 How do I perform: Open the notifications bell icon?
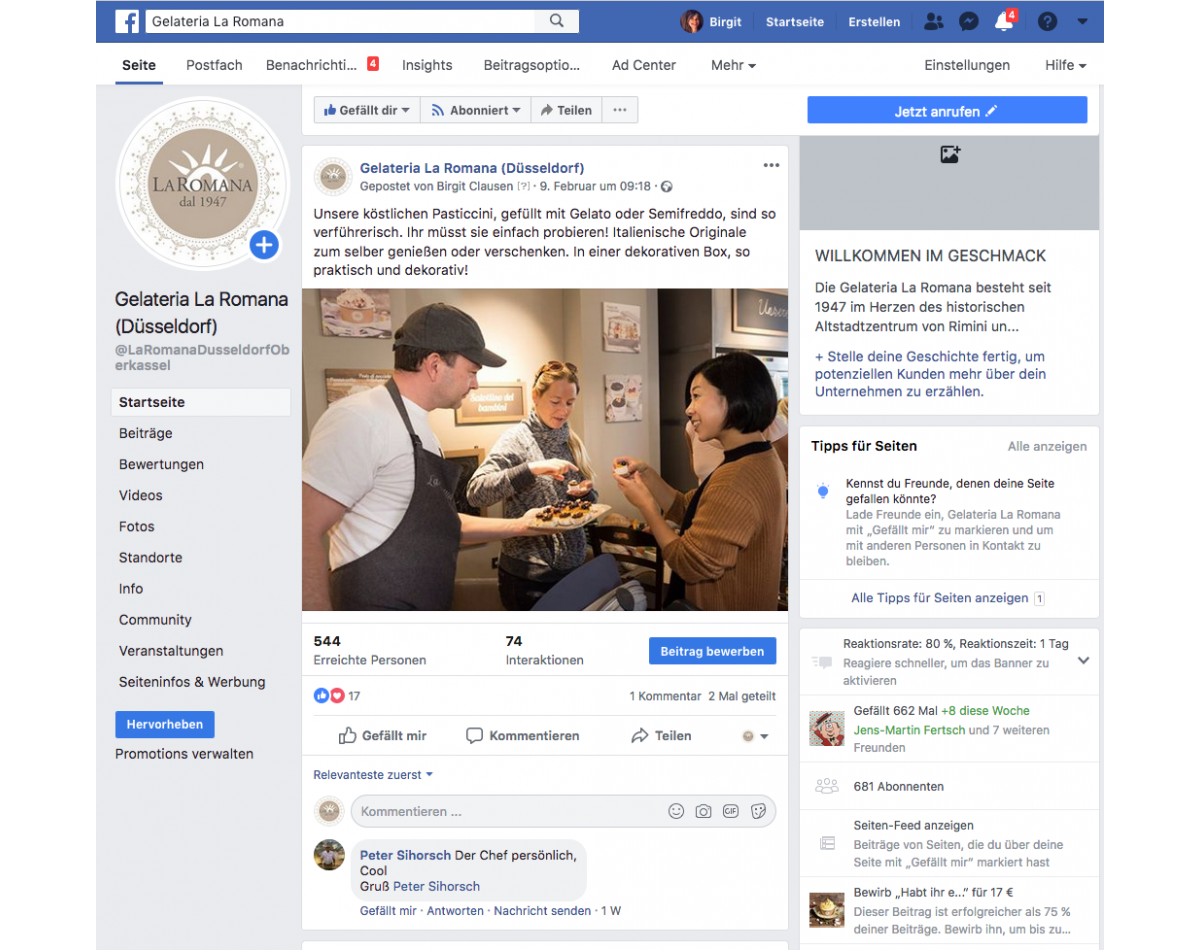click(x=1004, y=21)
